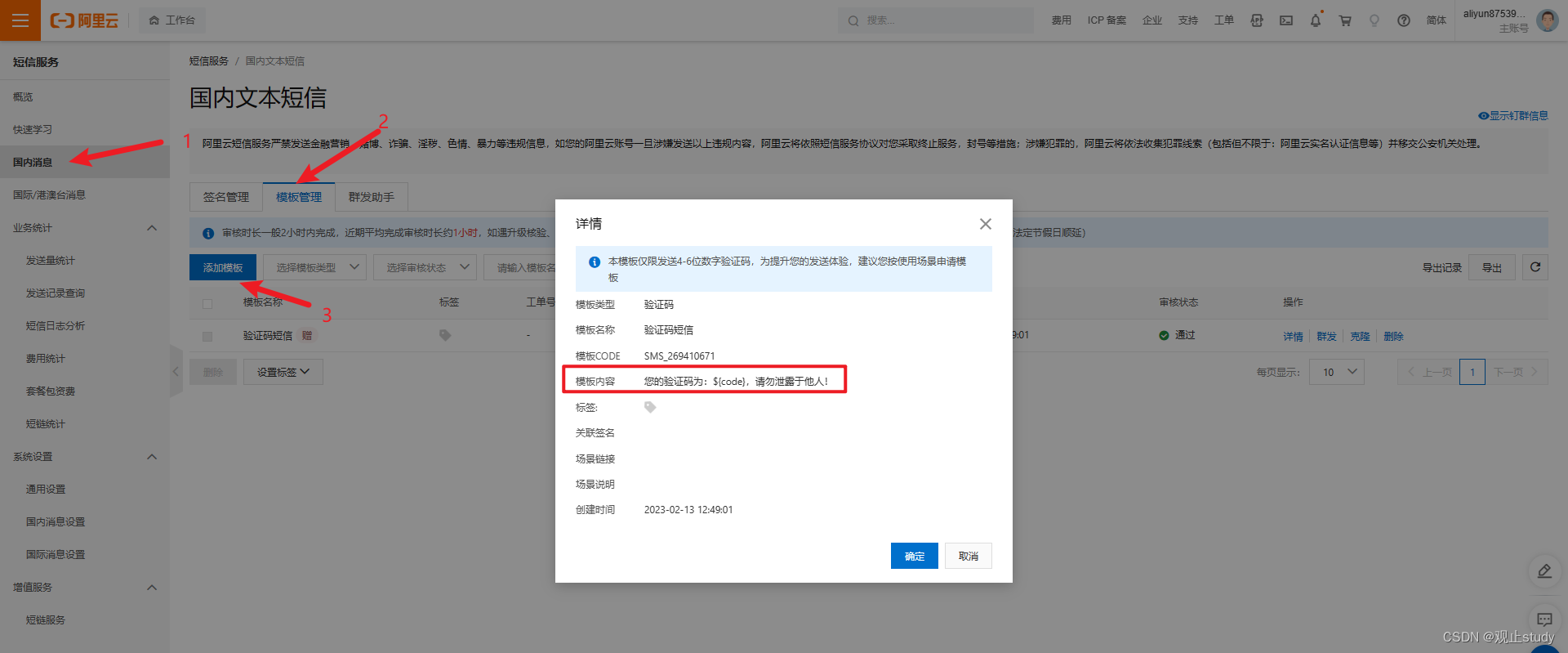Open the hamburger main menu
The height and width of the screenshot is (653, 1568).
pos(20,20)
